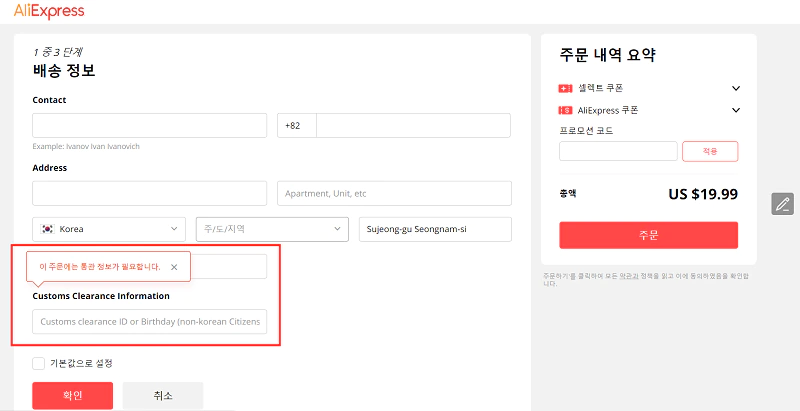Close the customs info warning tooltip
The height and width of the screenshot is (411, 800).
coord(174,267)
